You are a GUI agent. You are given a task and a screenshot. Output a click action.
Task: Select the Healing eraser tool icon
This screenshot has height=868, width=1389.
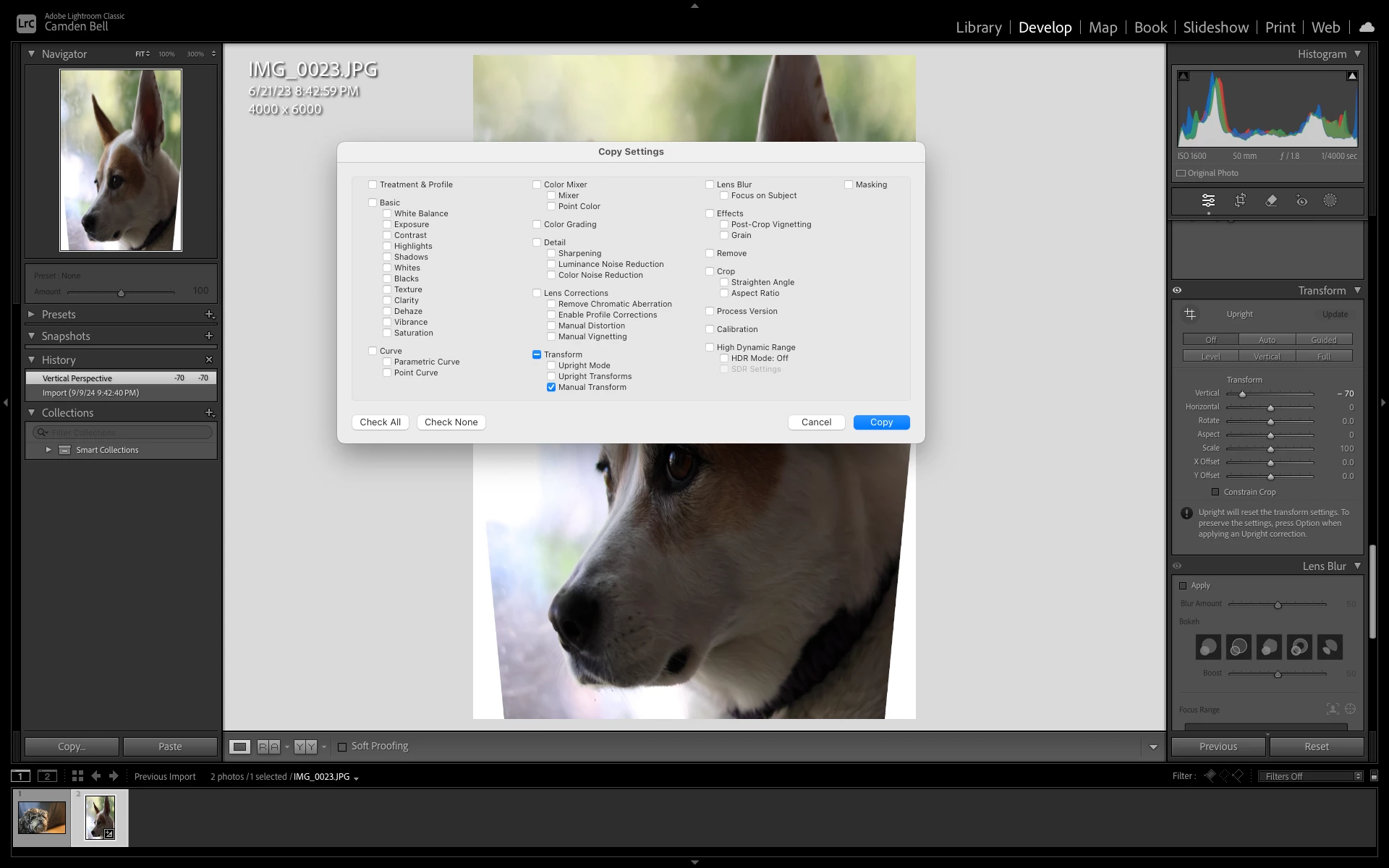(x=1271, y=200)
